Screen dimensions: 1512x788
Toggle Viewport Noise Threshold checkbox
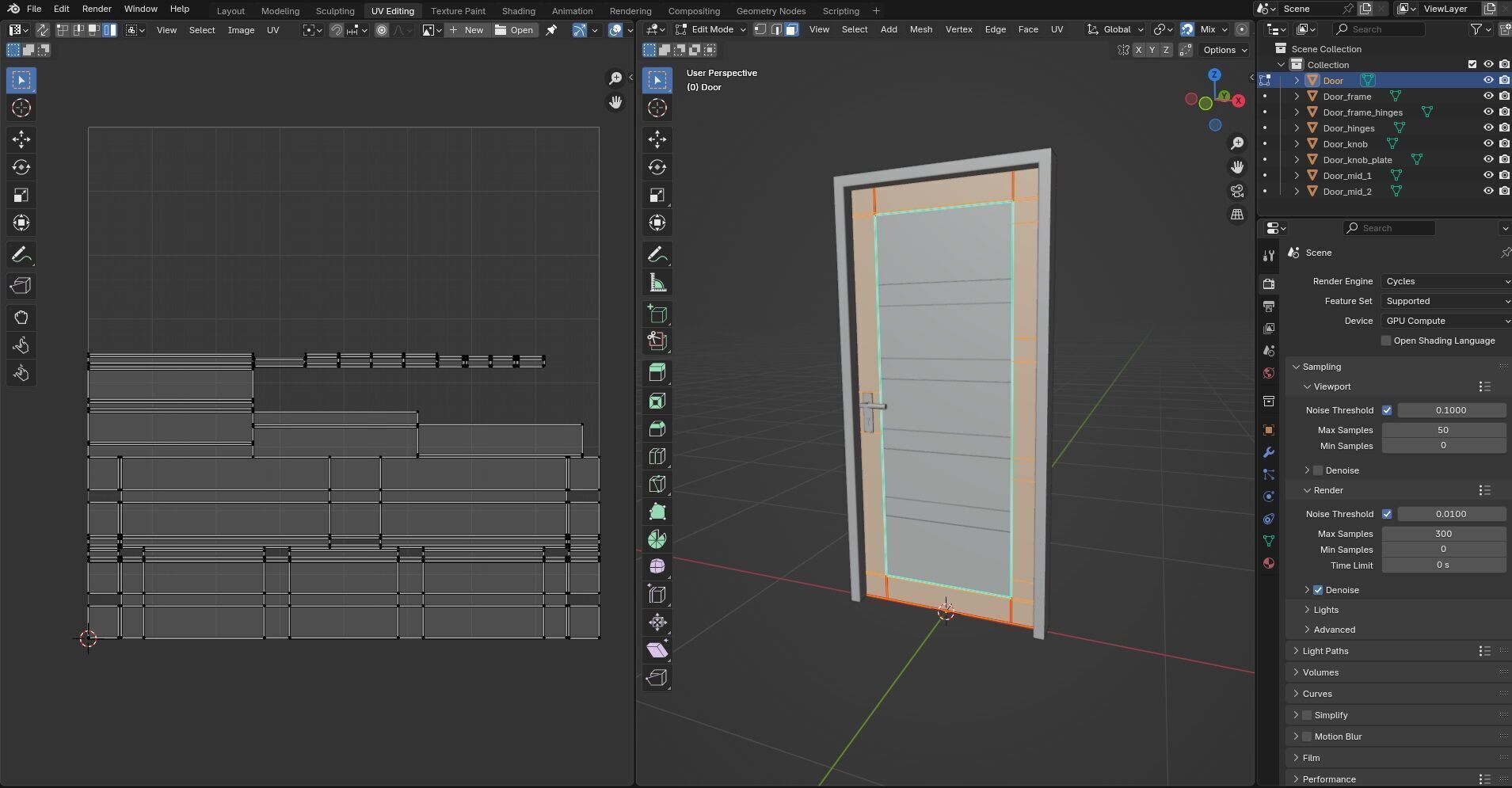1387,410
